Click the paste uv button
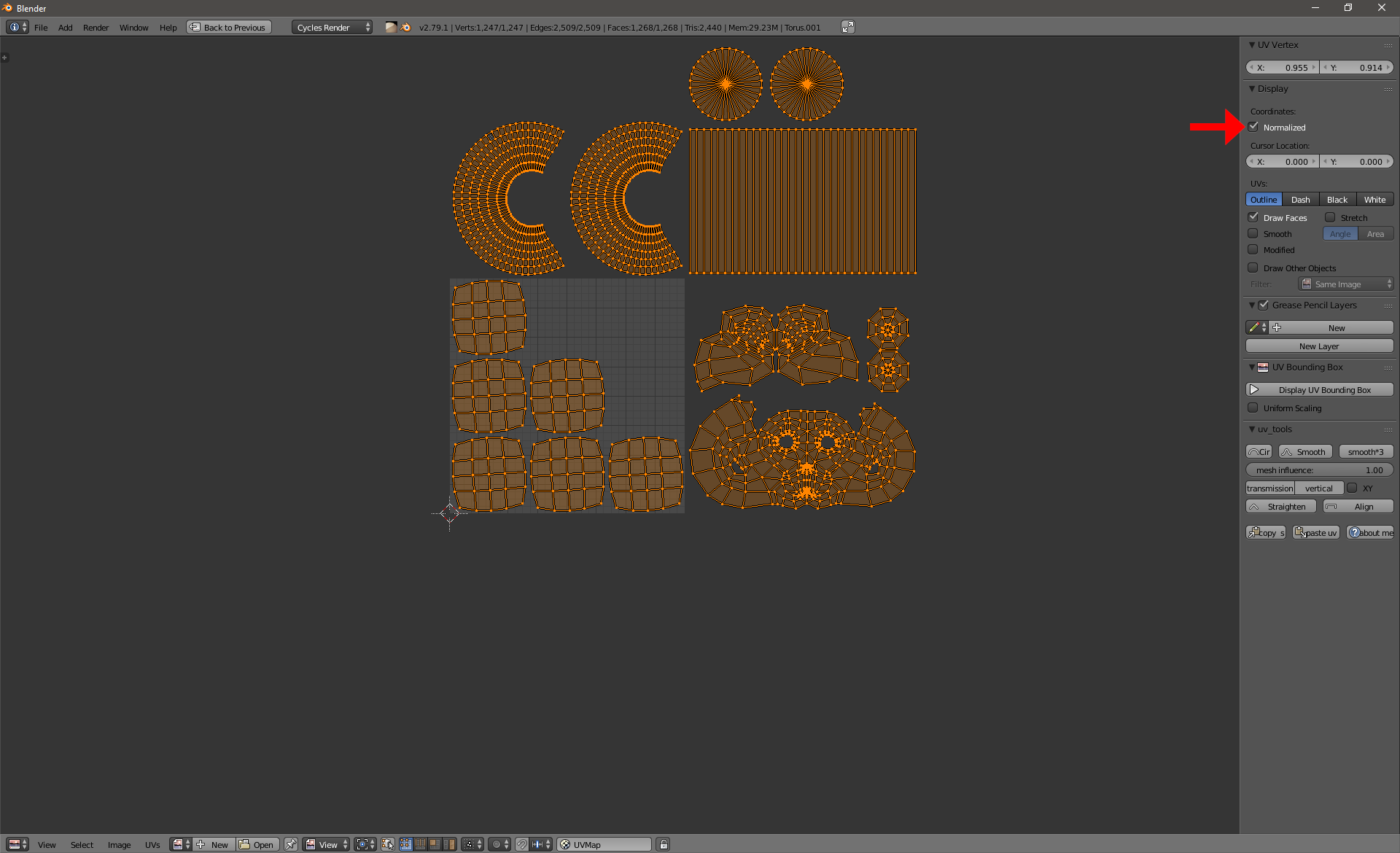 [1316, 533]
